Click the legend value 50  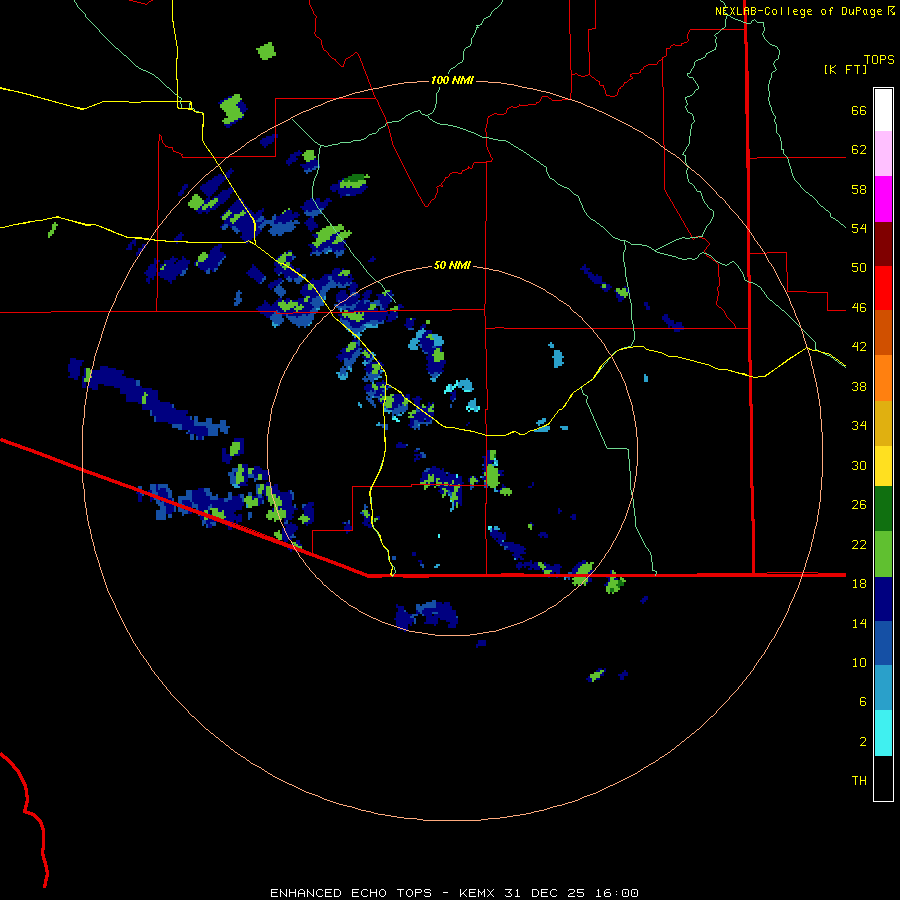pos(859,268)
